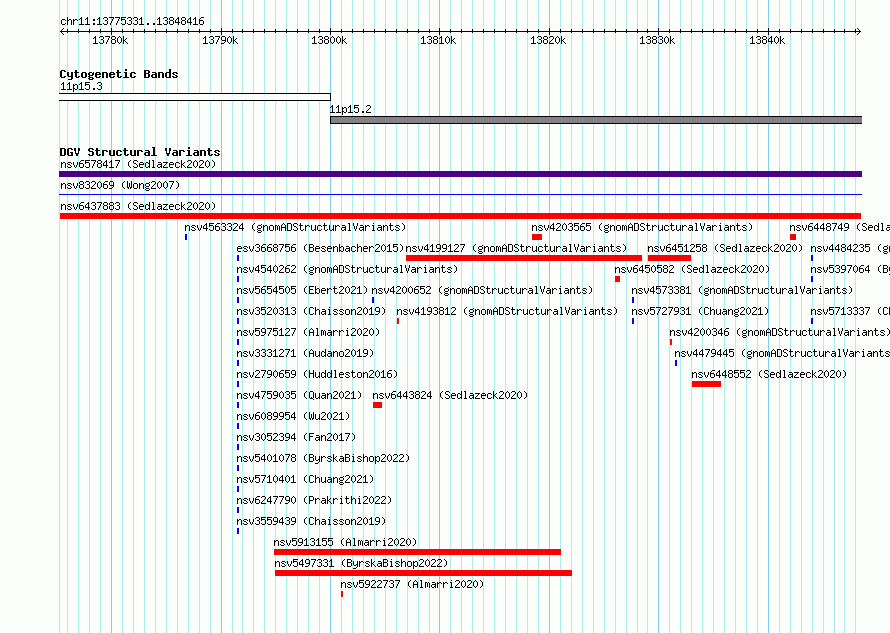890x633 pixels.
Task: Click nsv6443824 (Sedlazeck2020) label
Action: click(450, 395)
